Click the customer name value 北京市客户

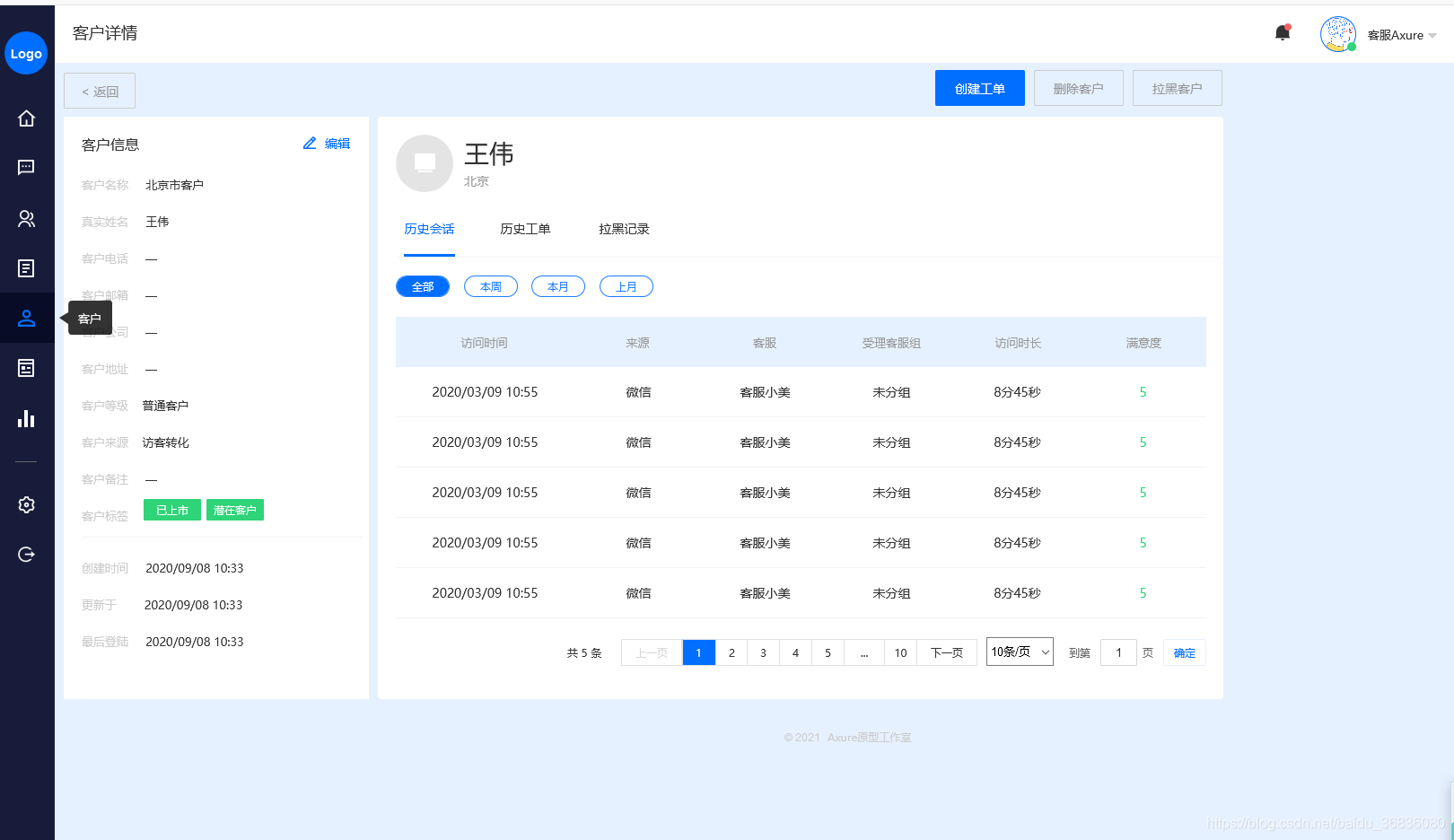(x=175, y=185)
